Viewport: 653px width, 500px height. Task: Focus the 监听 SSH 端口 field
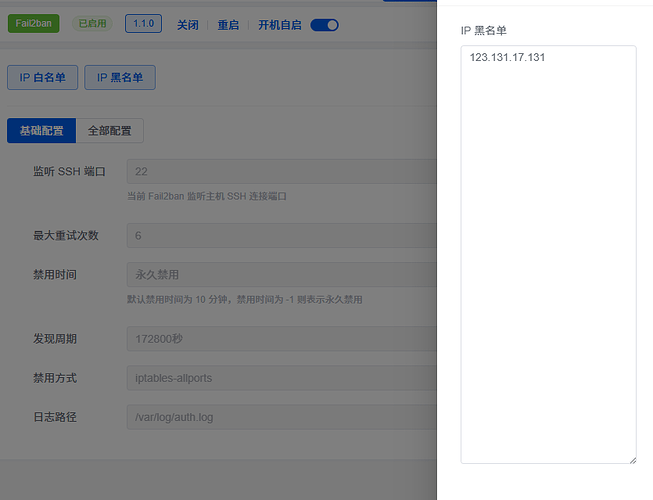280,172
